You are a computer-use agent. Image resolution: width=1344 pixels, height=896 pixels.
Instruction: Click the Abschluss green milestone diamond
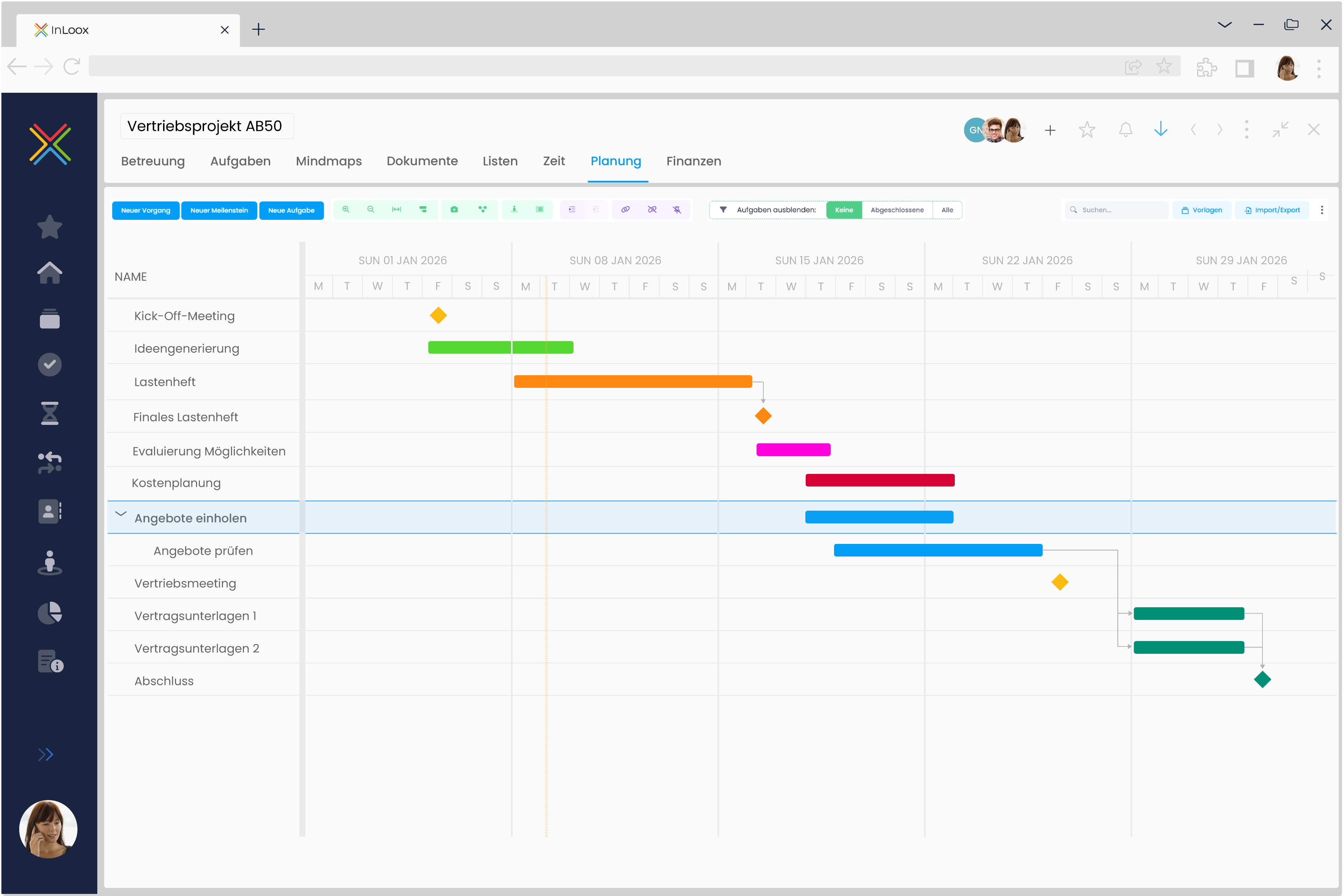pyautogui.click(x=1262, y=679)
